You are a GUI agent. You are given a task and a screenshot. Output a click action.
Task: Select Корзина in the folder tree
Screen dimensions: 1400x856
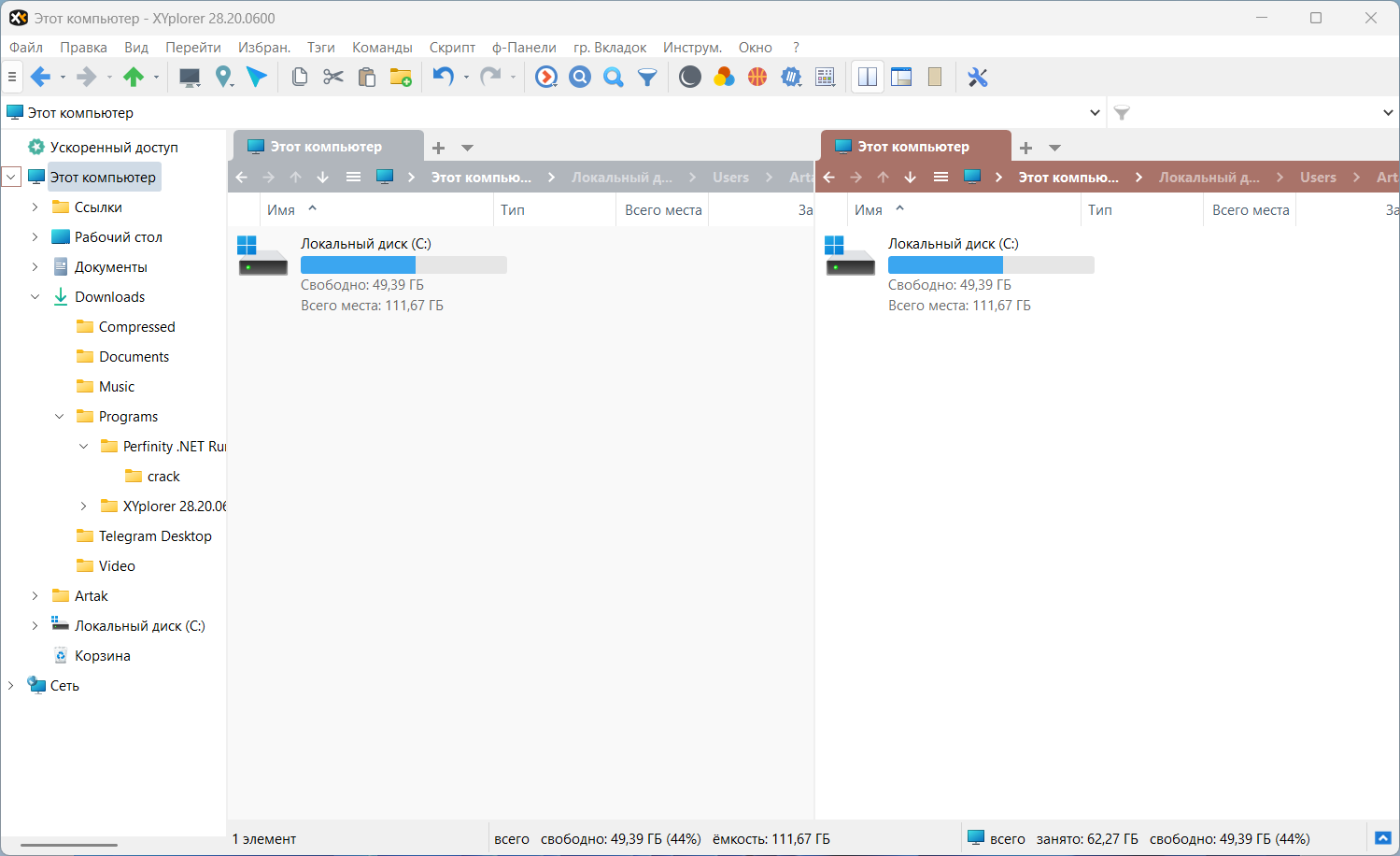coord(103,656)
